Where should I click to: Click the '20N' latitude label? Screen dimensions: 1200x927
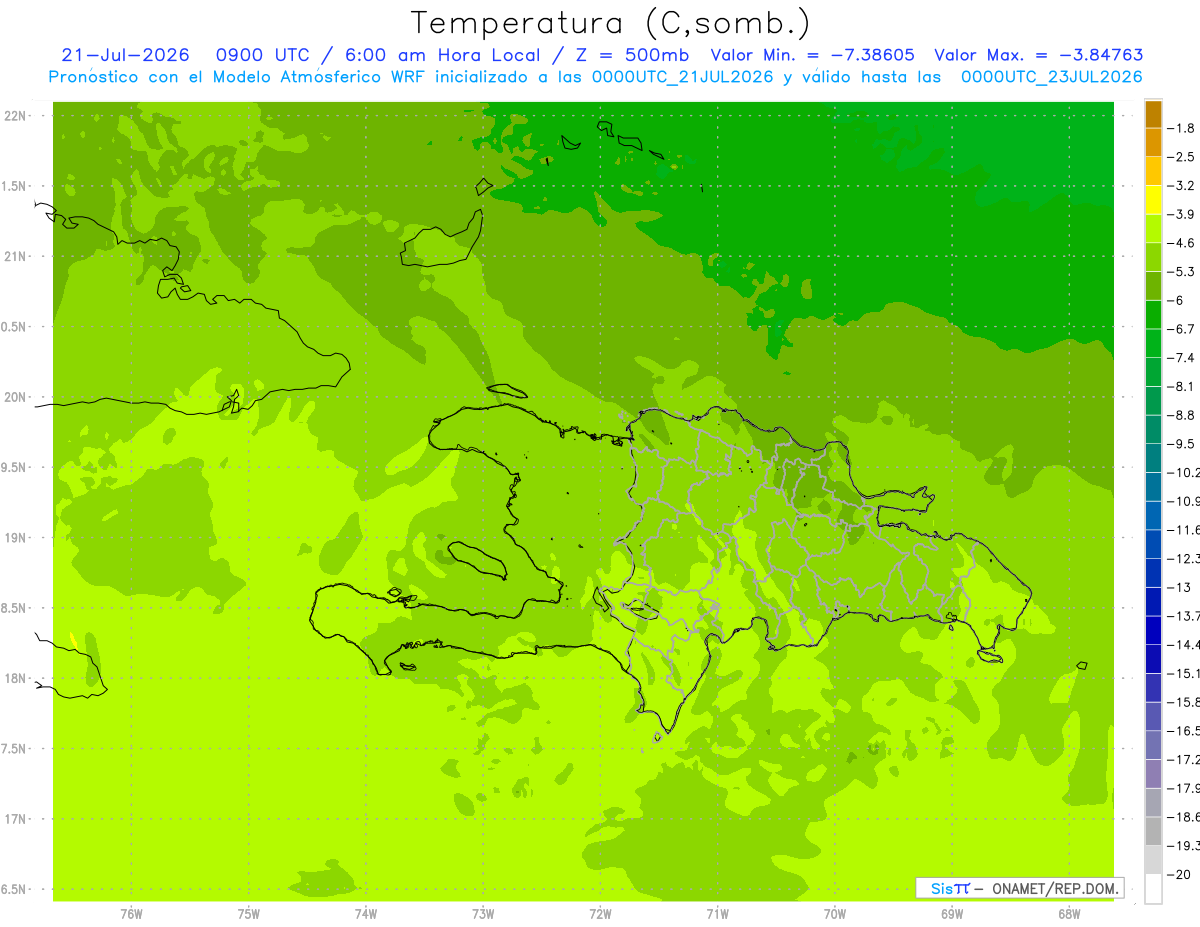15,397
